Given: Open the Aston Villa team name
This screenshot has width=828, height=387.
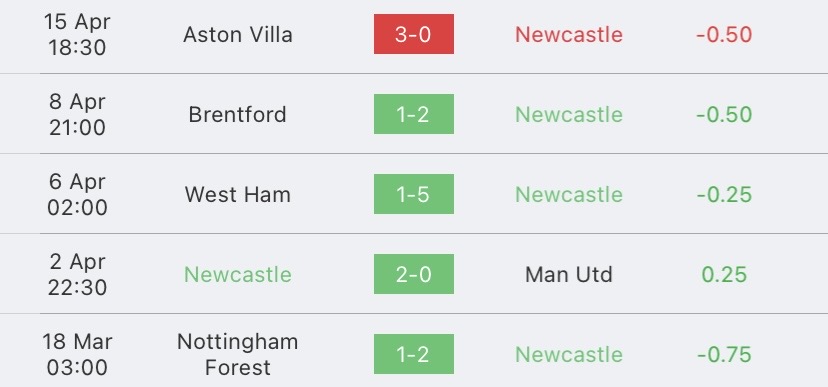Looking at the screenshot, I should [238, 34].
